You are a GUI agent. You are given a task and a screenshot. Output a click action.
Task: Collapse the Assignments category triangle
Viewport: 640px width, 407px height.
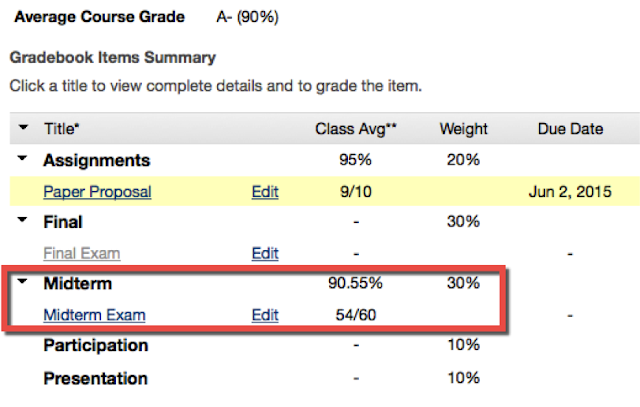click(23, 160)
